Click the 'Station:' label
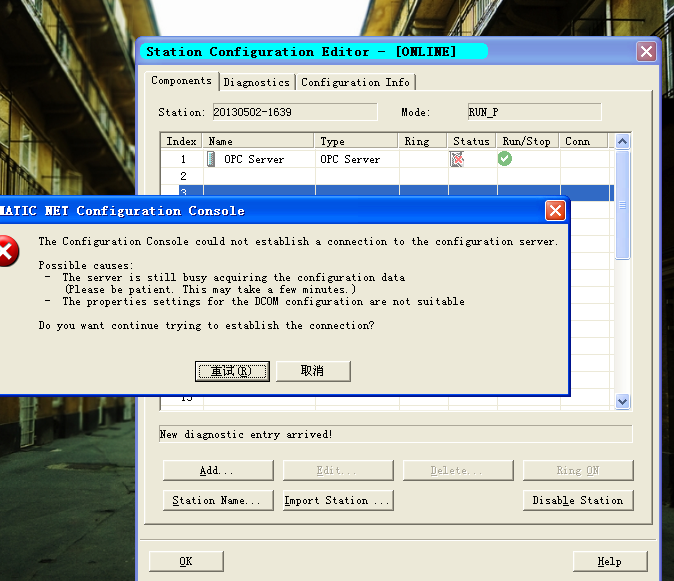 [181, 112]
